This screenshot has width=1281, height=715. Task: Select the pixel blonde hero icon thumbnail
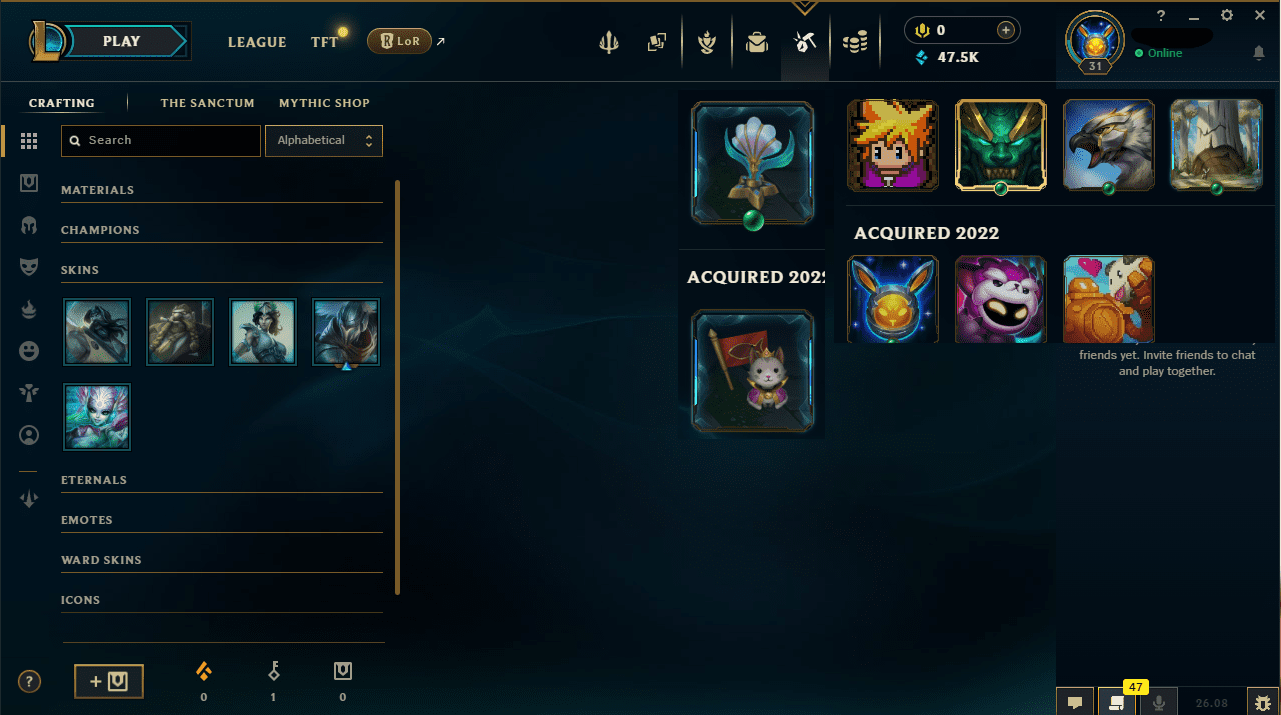pyautogui.click(x=893, y=145)
